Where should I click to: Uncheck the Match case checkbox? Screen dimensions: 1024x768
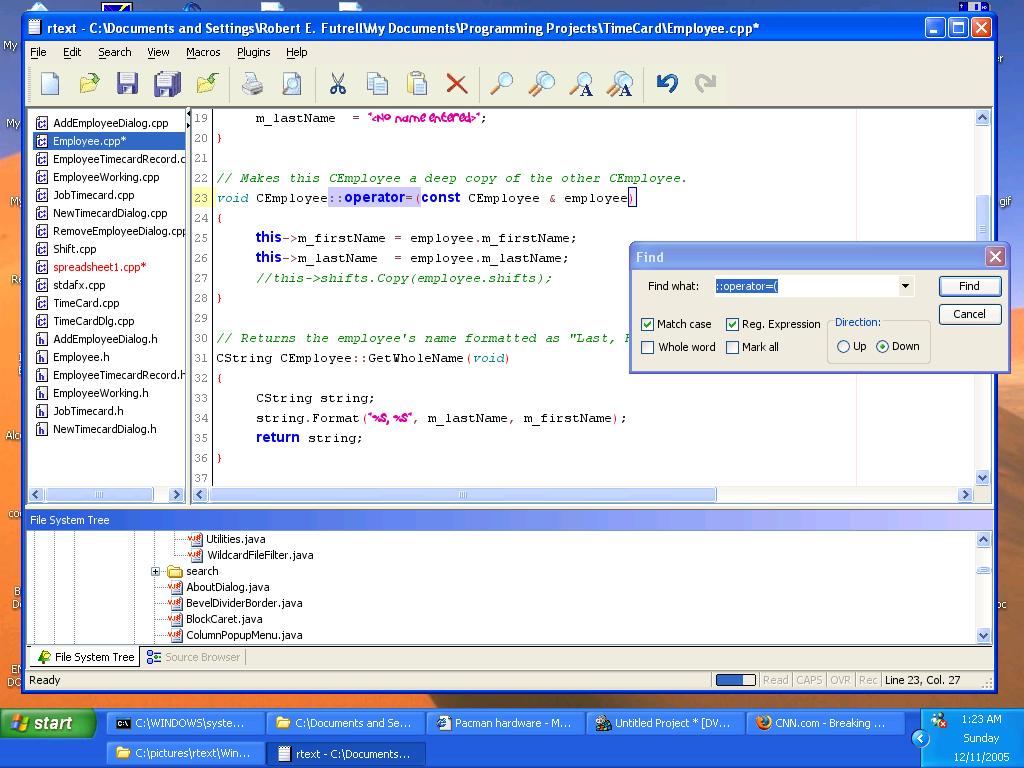[x=648, y=324]
